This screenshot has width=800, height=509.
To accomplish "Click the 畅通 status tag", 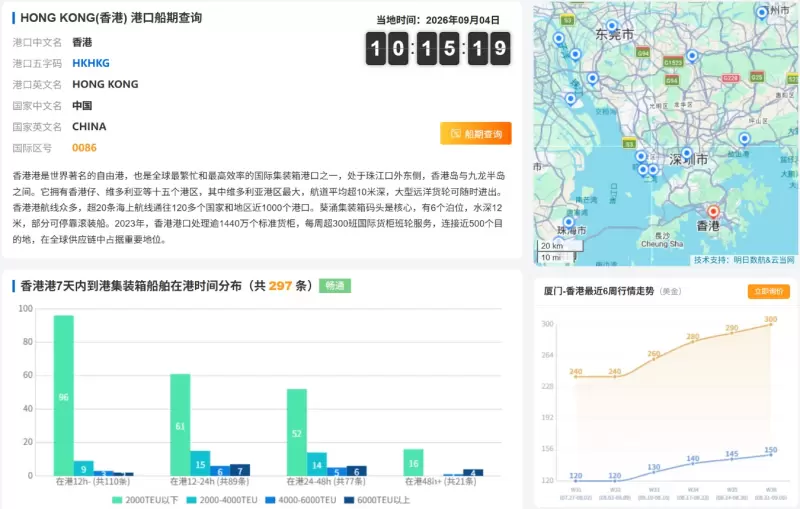I will click(x=335, y=286).
